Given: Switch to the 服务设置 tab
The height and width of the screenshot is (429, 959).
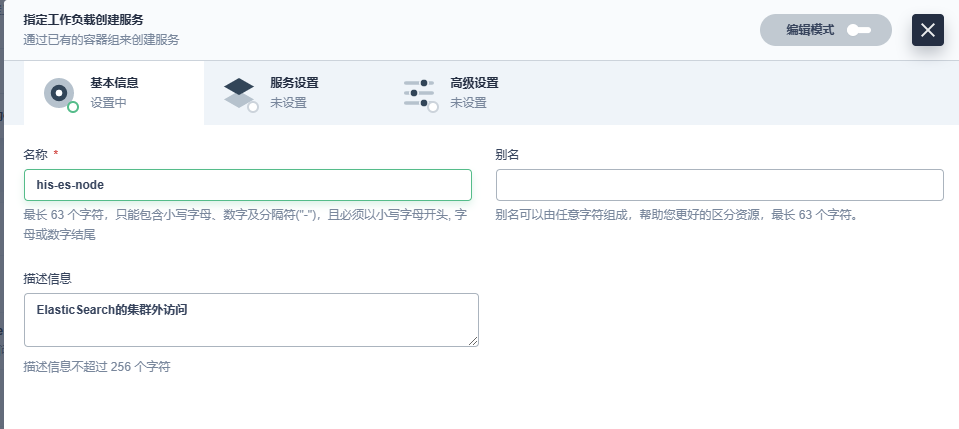Looking at the screenshot, I should click(x=294, y=83).
